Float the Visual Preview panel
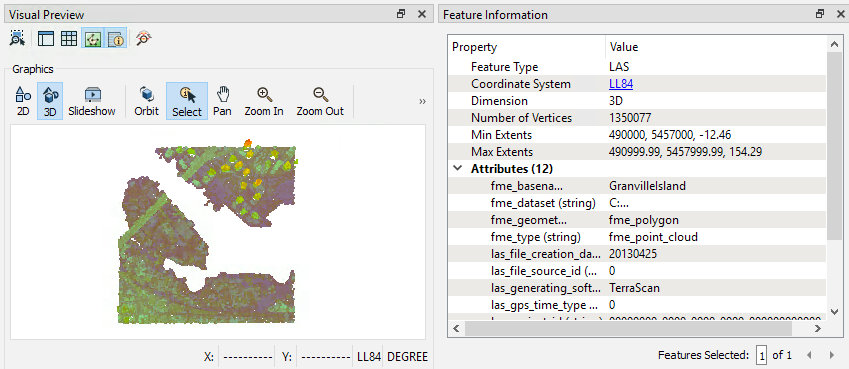This screenshot has width=849, height=369. [x=401, y=14]
